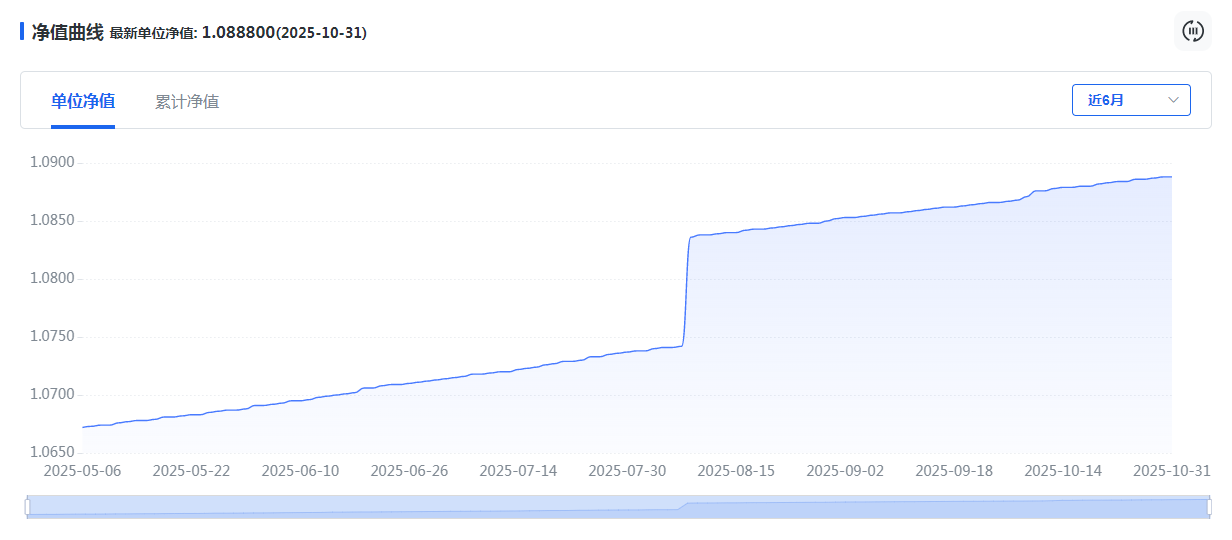
Task: Click the 2025-06-26 x-axis date label
Action: pyautogui.click(x=410, y=470)
